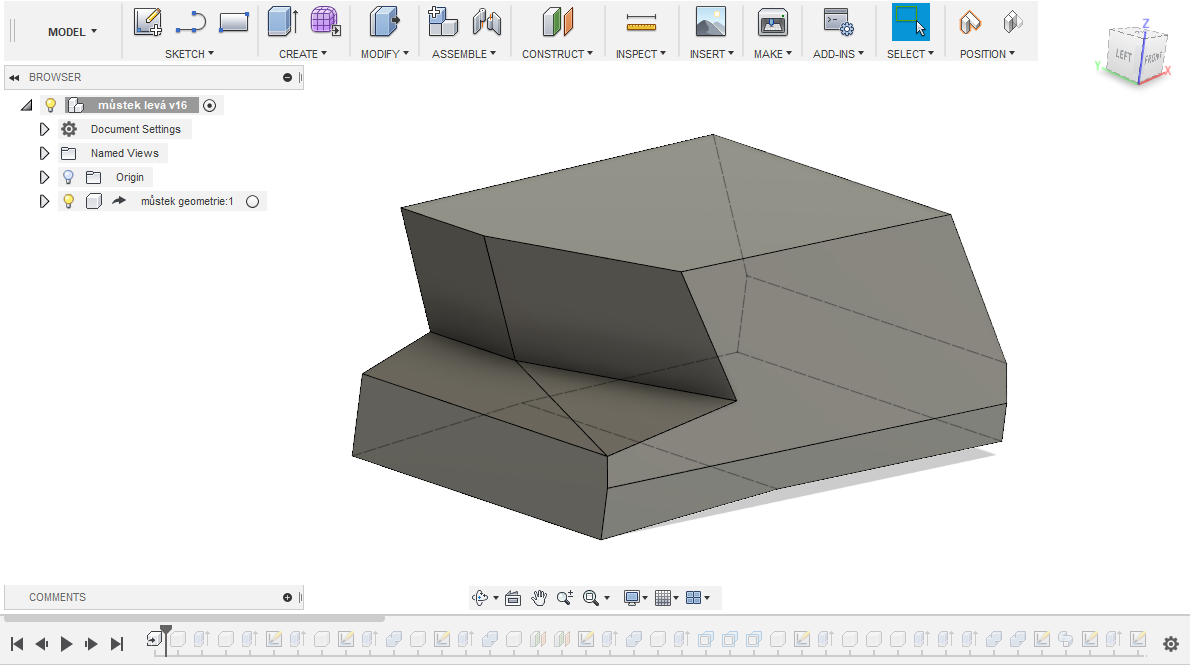This screenshot has height=665, width=1190.
Task: Open timeline settings gear icon
Action: pos(1171,644)
